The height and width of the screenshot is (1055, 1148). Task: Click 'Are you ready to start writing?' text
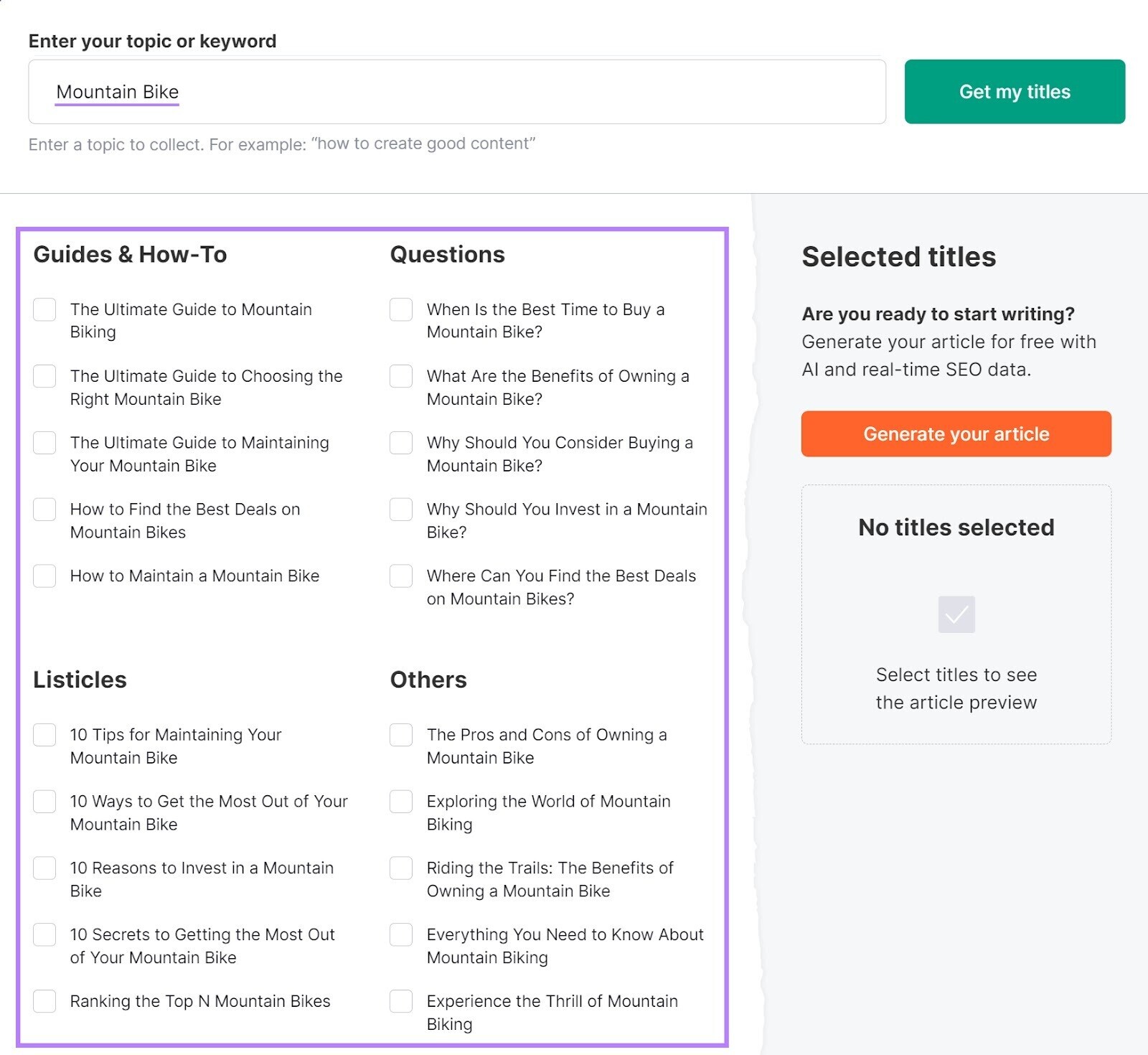[x=938, y=314]
